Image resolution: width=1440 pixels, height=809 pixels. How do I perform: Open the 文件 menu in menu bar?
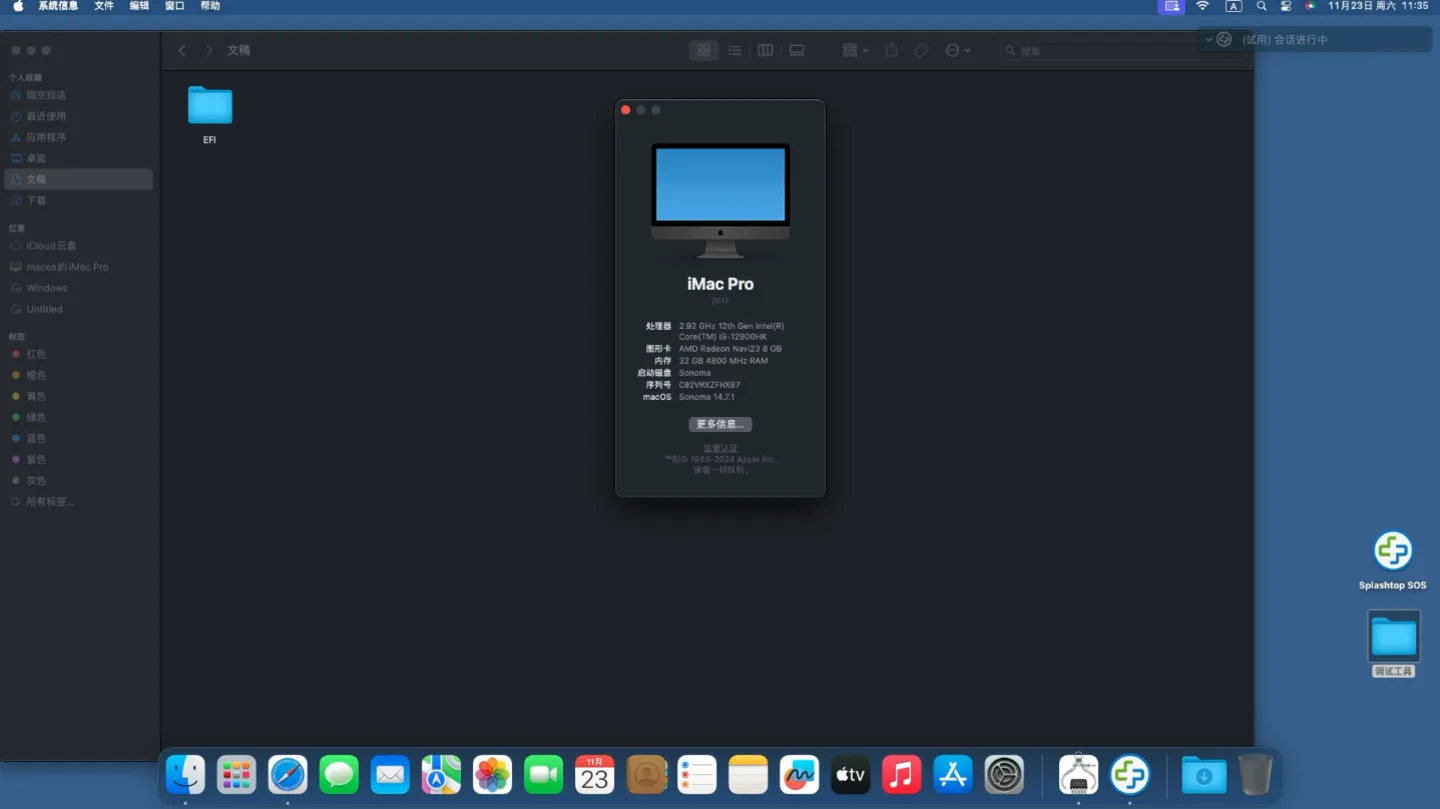point(104,6)
